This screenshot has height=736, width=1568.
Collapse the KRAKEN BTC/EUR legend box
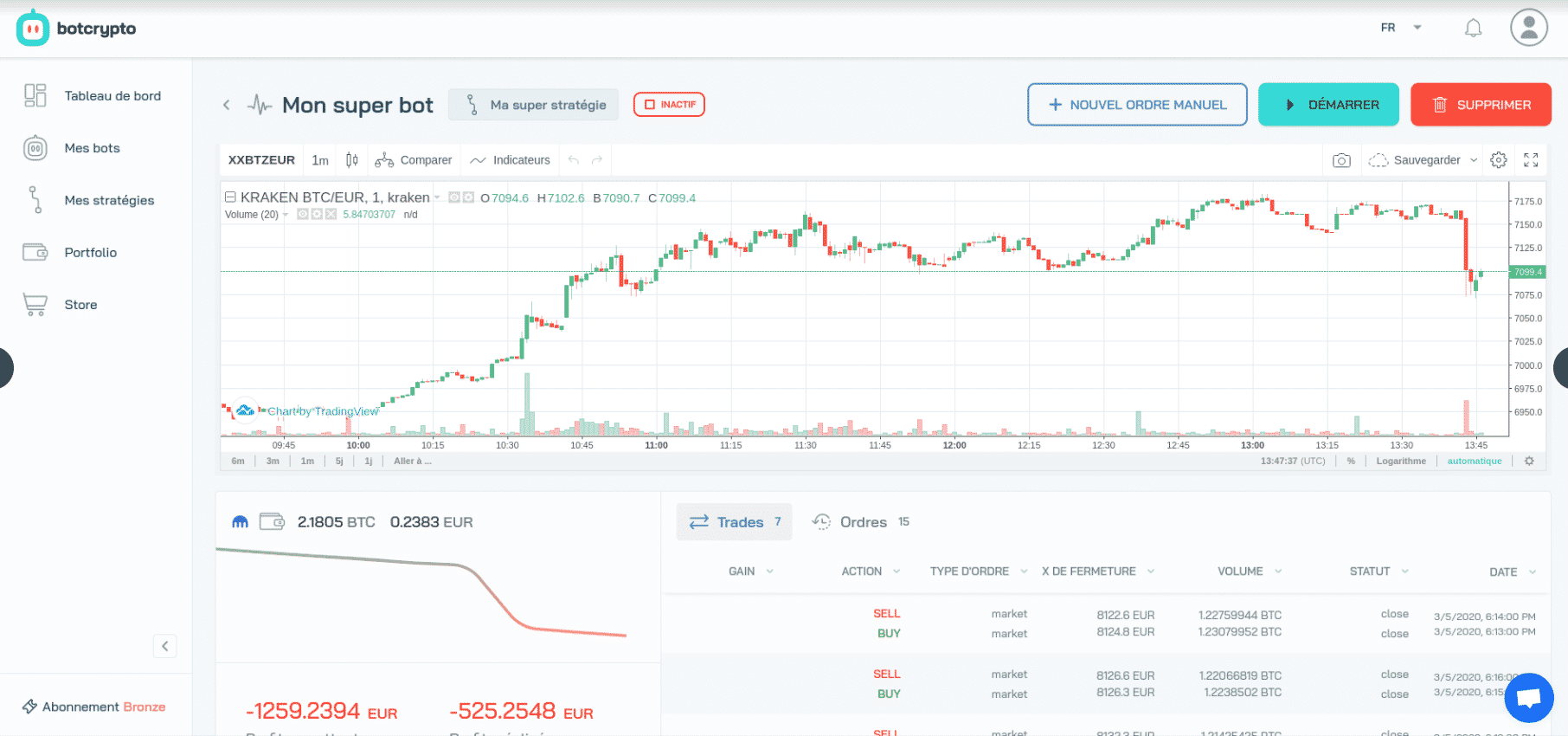230,197
